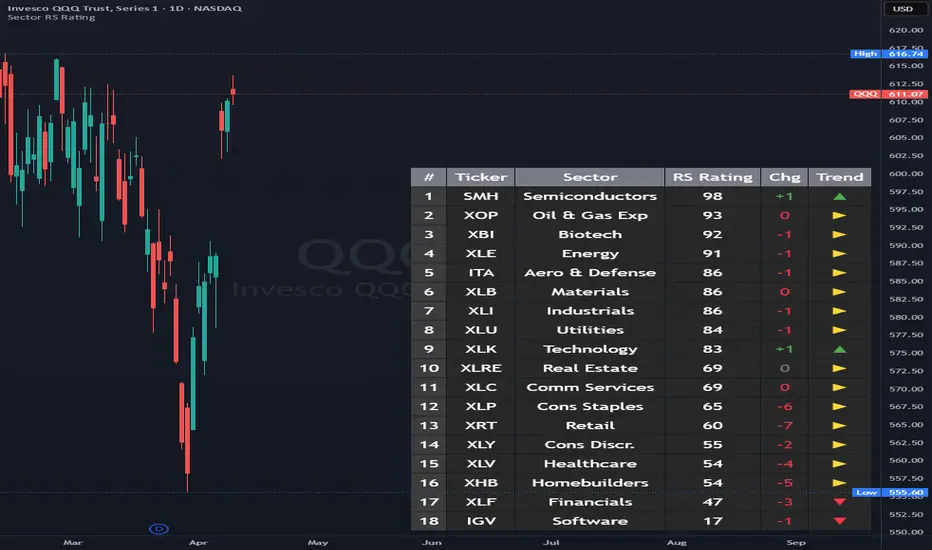This screenshot has height=550, width=932.
Task: Click the Aero & Defense sector name
Action: click(x=590, y=272)
